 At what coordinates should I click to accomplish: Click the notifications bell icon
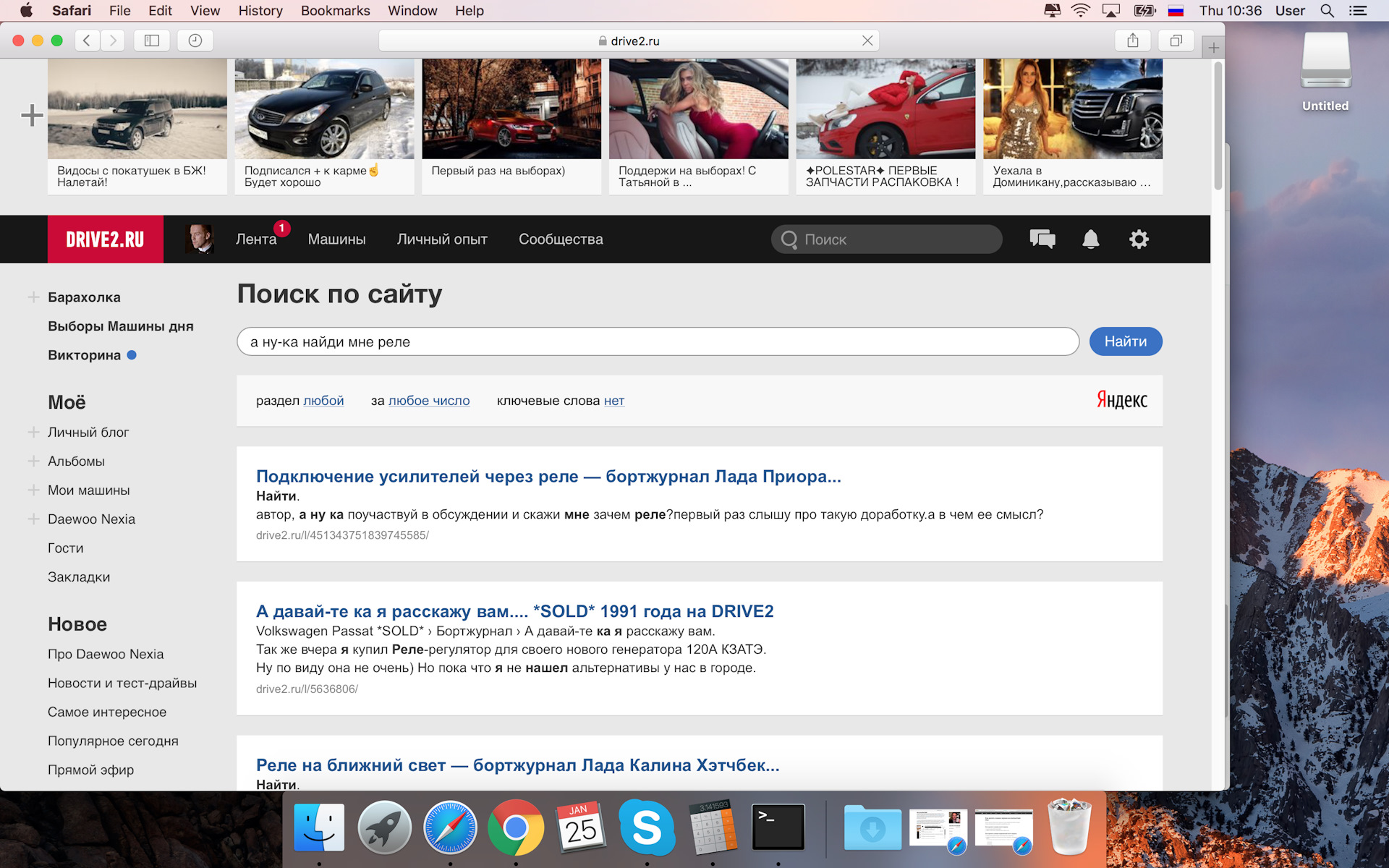1090,239
